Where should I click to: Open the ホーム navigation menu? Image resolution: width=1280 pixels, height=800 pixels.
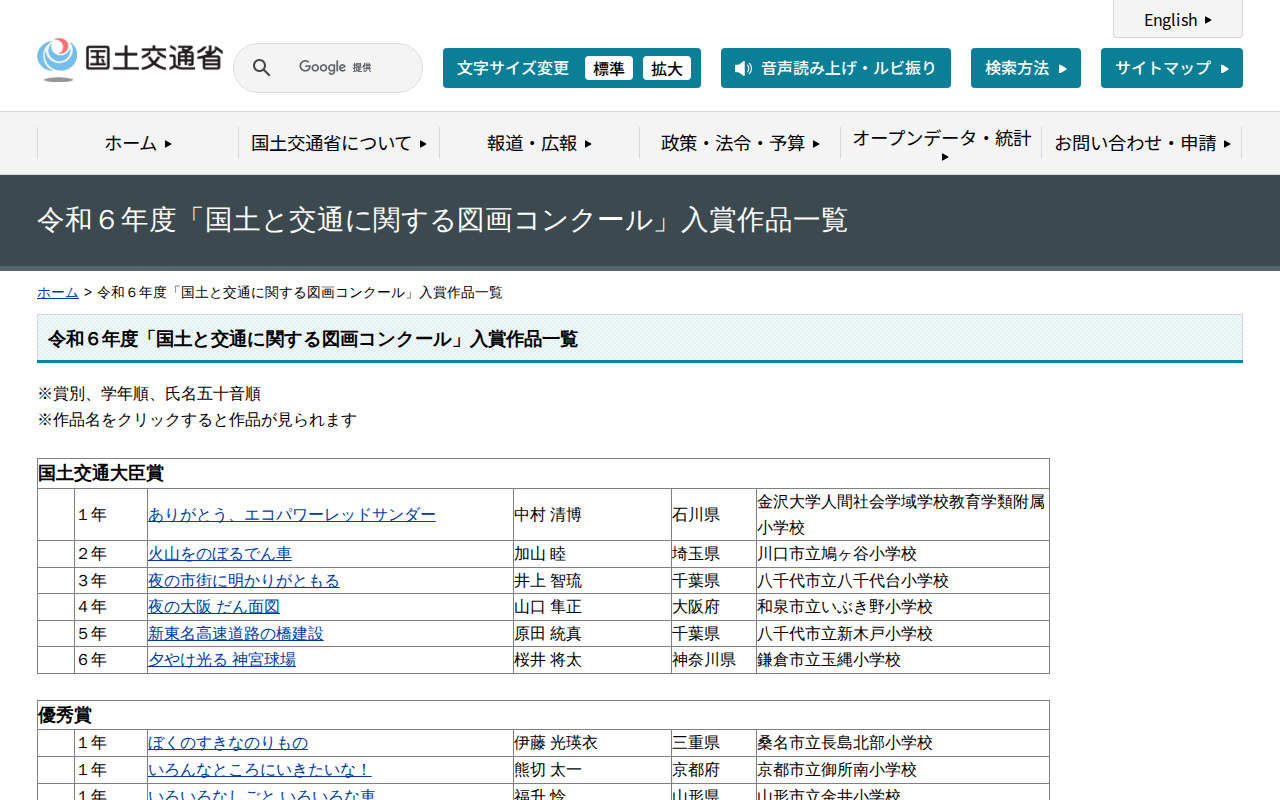point(138,143)
